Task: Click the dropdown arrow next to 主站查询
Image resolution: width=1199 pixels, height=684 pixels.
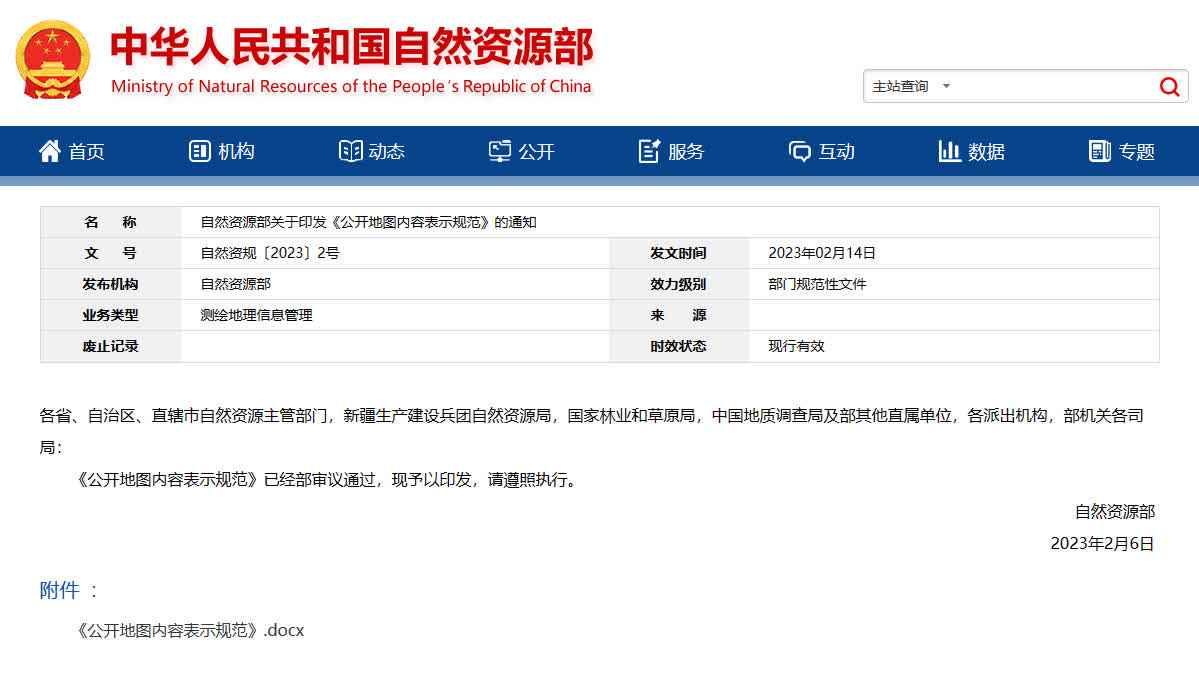Action: pyautogui.click(x=946, y=87)
